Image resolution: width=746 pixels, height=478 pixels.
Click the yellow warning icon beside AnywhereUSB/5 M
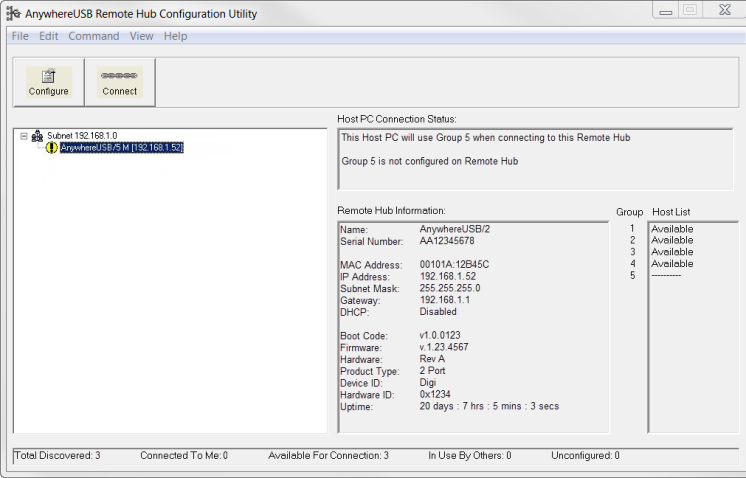[51, 148]
